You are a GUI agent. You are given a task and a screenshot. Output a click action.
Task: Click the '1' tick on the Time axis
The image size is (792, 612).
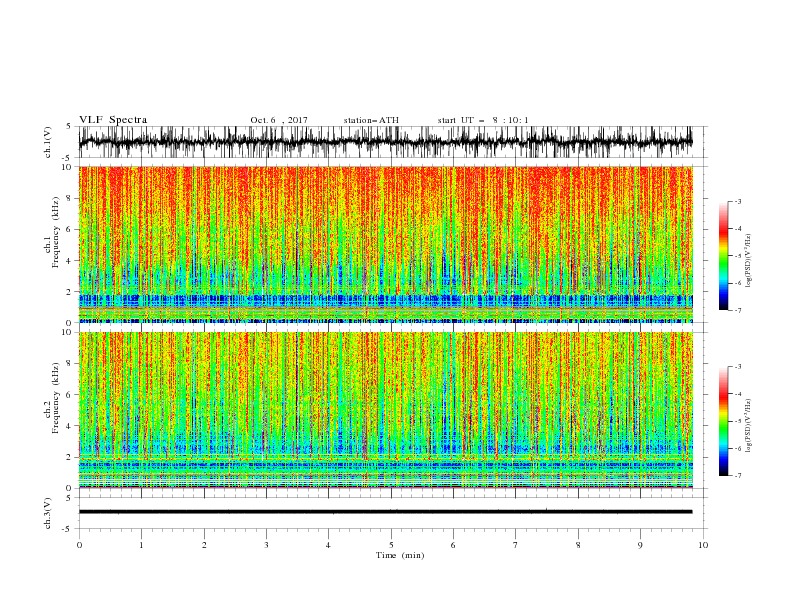[141, 545]
